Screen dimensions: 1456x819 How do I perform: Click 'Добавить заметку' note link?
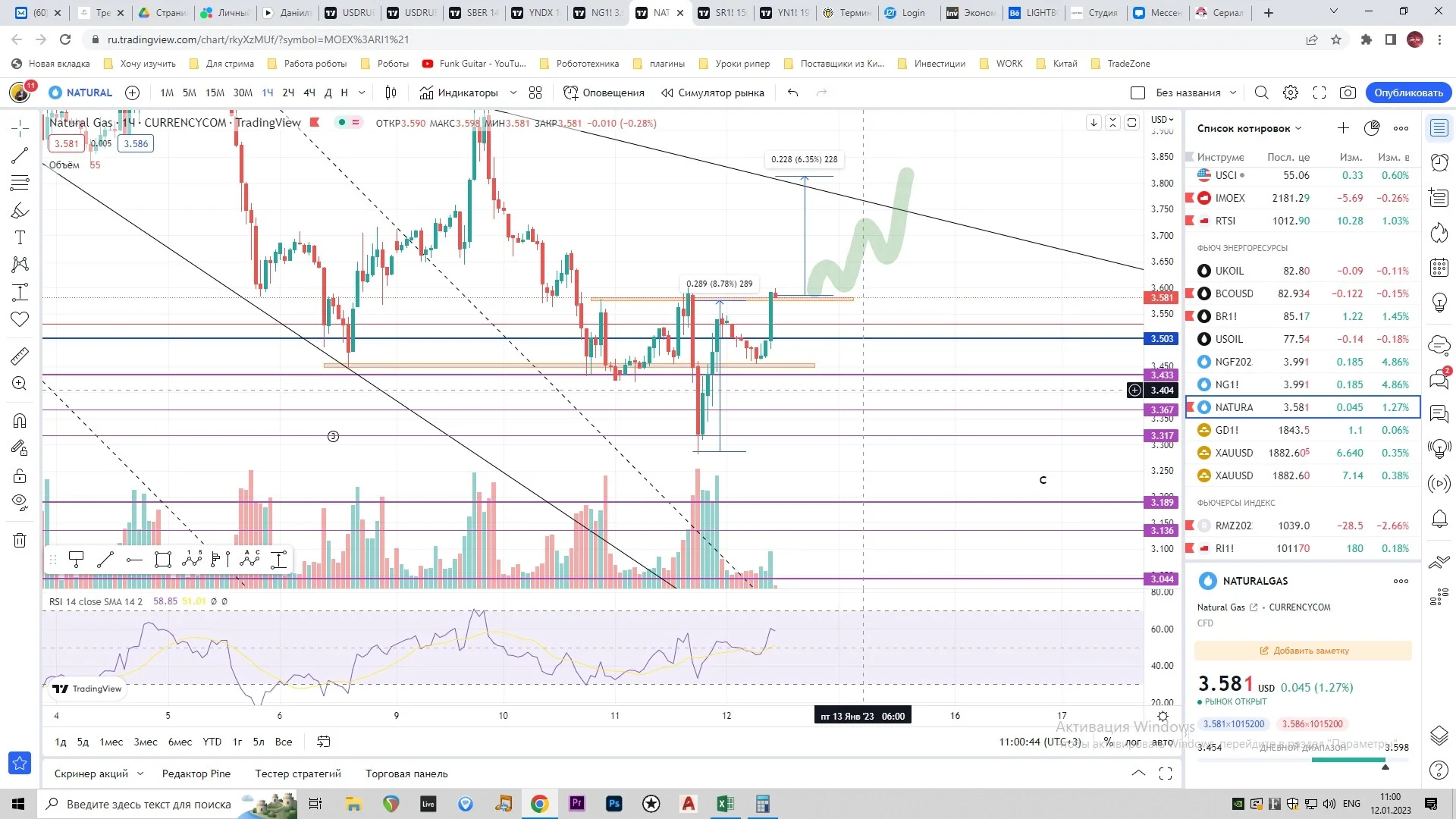pos(1303,651)
